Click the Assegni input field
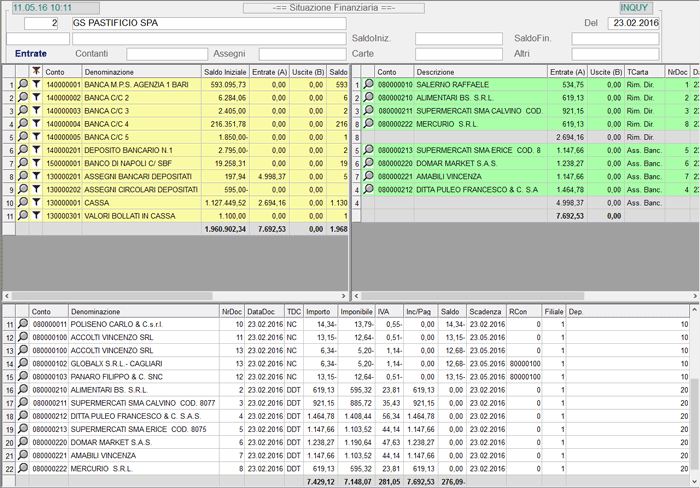The height and width of the screenshot is (488, 700). coord(303,54)
